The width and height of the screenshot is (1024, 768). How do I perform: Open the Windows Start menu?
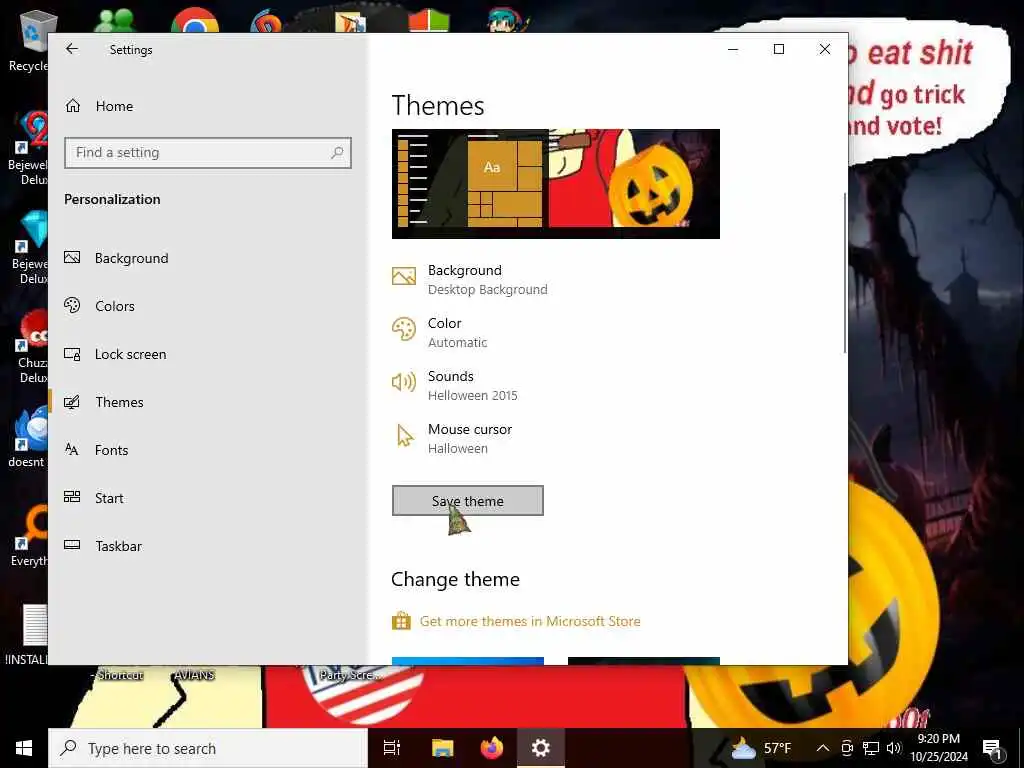pyautogui.click(x=24, y=748)
